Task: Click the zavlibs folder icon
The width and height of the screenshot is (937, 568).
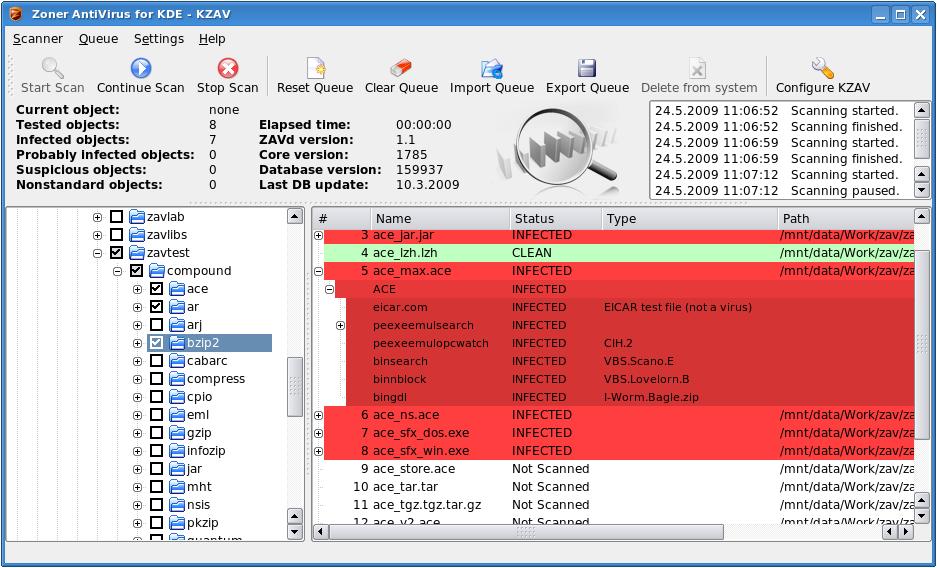Action: pyautogui.click(x=137, y=235)
